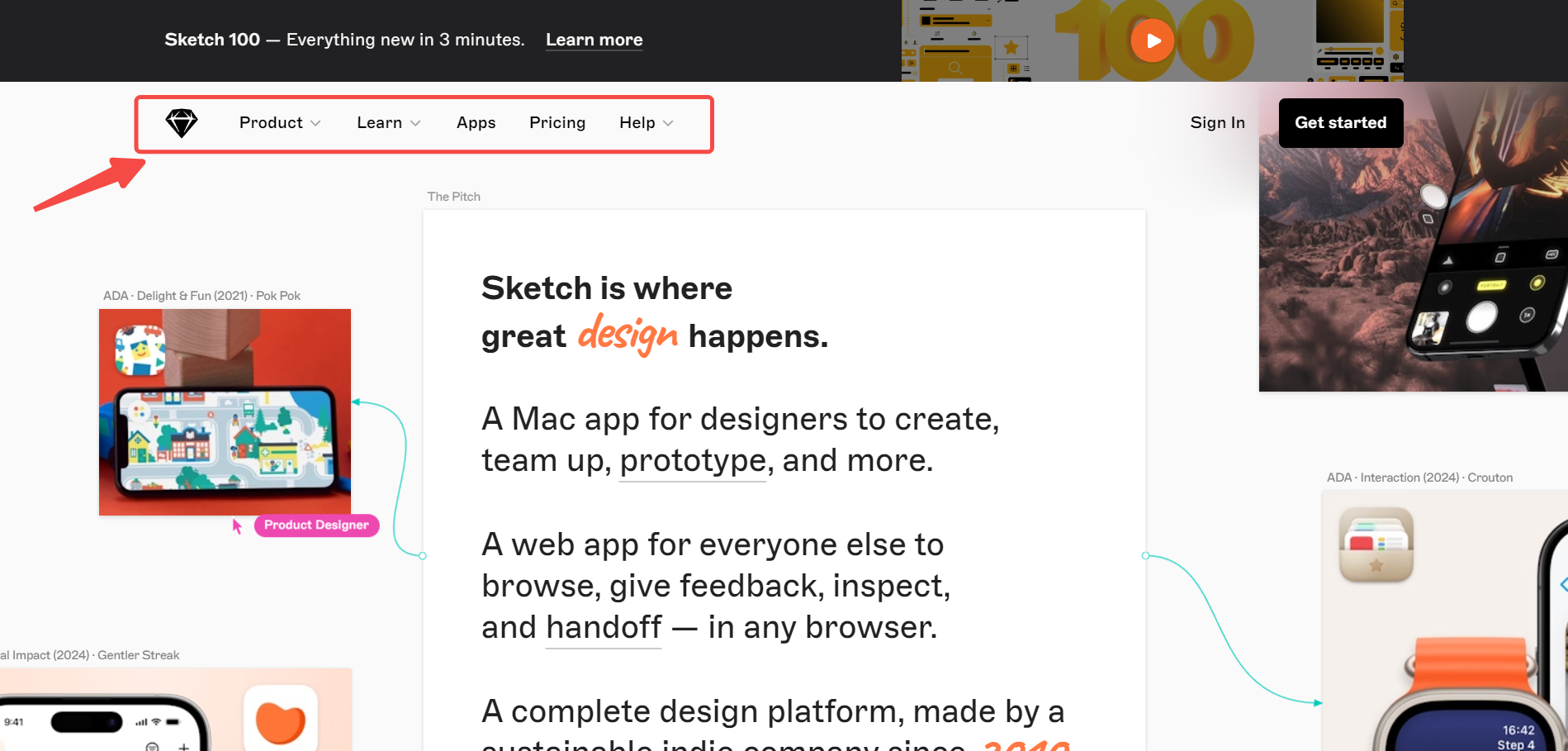
Task: Go to the Apps page
Action: click(x=476, y=122)
